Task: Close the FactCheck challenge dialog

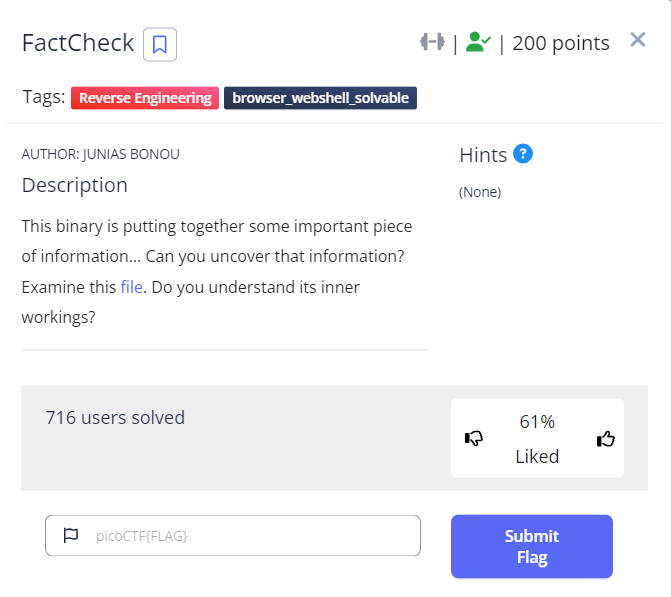Action: tap(638, 40)
